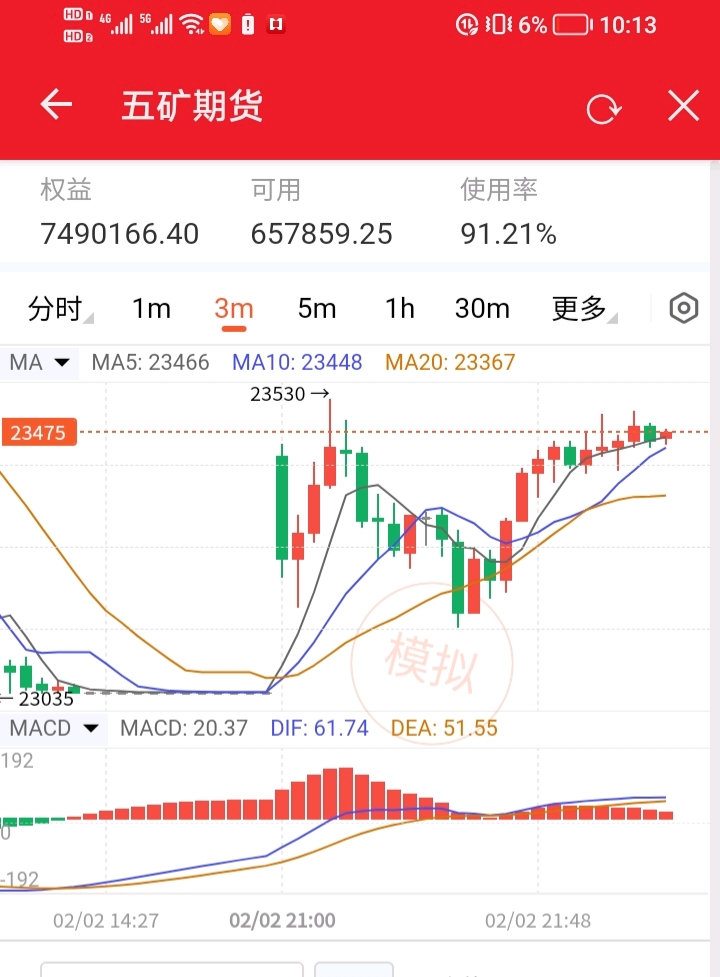Tap DEA: 51.55 value
The image size is (720, 977).
(x=444, y=728)
